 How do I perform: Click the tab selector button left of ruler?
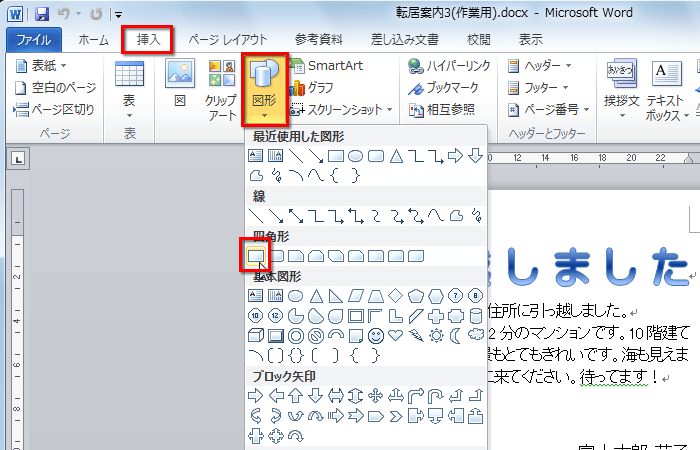18,158
